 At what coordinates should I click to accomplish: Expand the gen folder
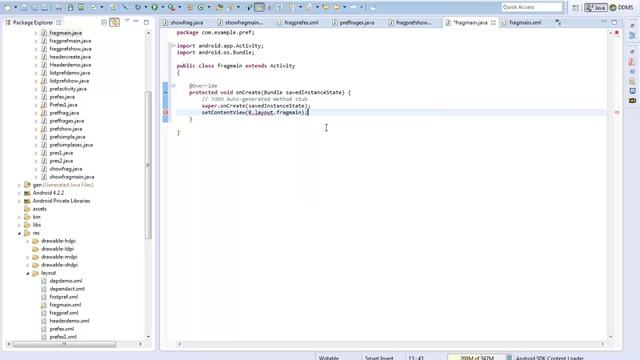19,185
